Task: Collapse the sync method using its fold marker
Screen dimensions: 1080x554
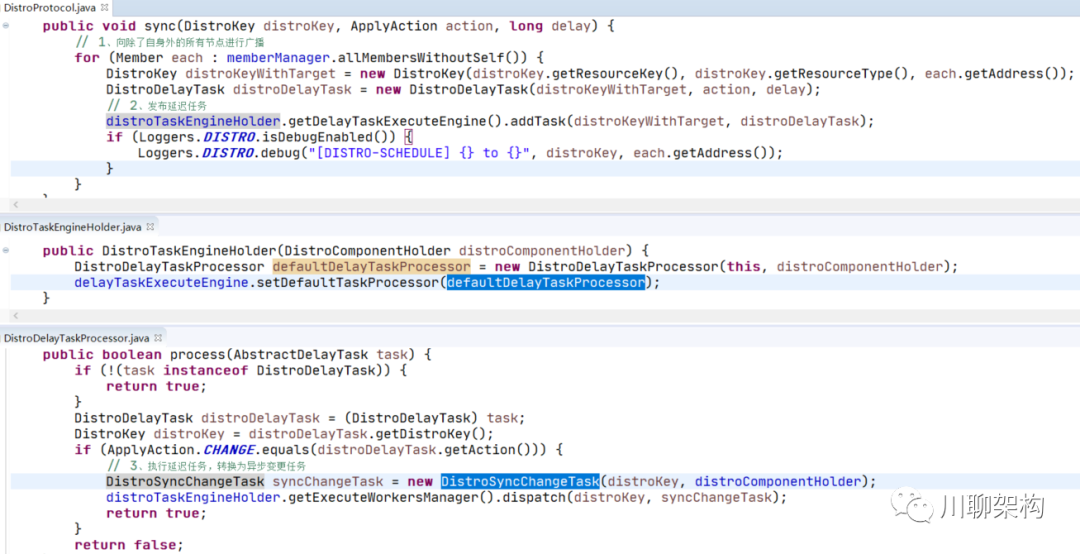Action: (x=6, y=25)
